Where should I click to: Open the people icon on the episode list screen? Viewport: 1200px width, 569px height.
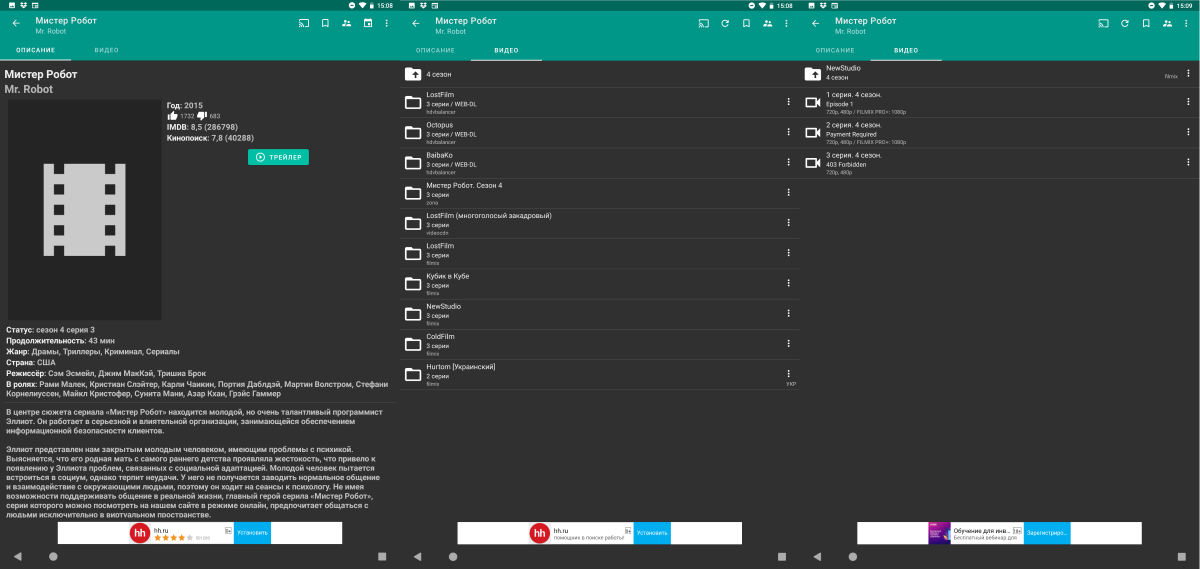tap(1167, 23)
